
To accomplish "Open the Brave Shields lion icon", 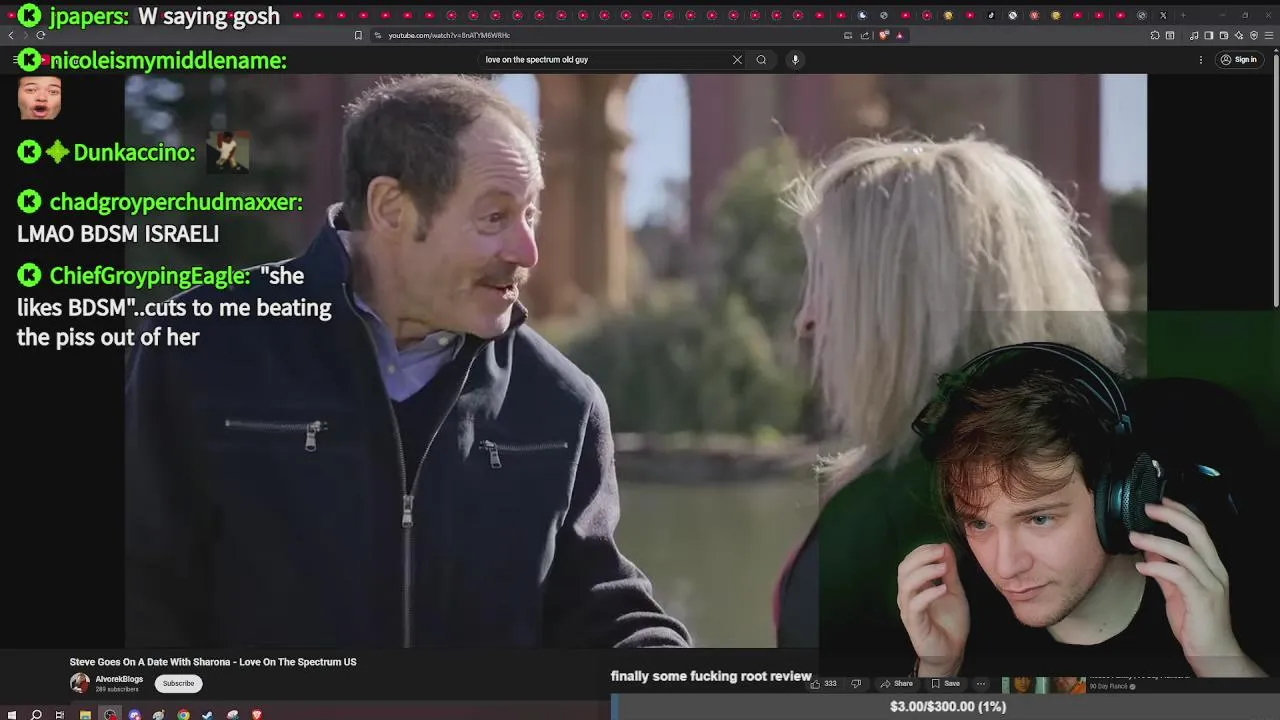I will coord(884,35).
